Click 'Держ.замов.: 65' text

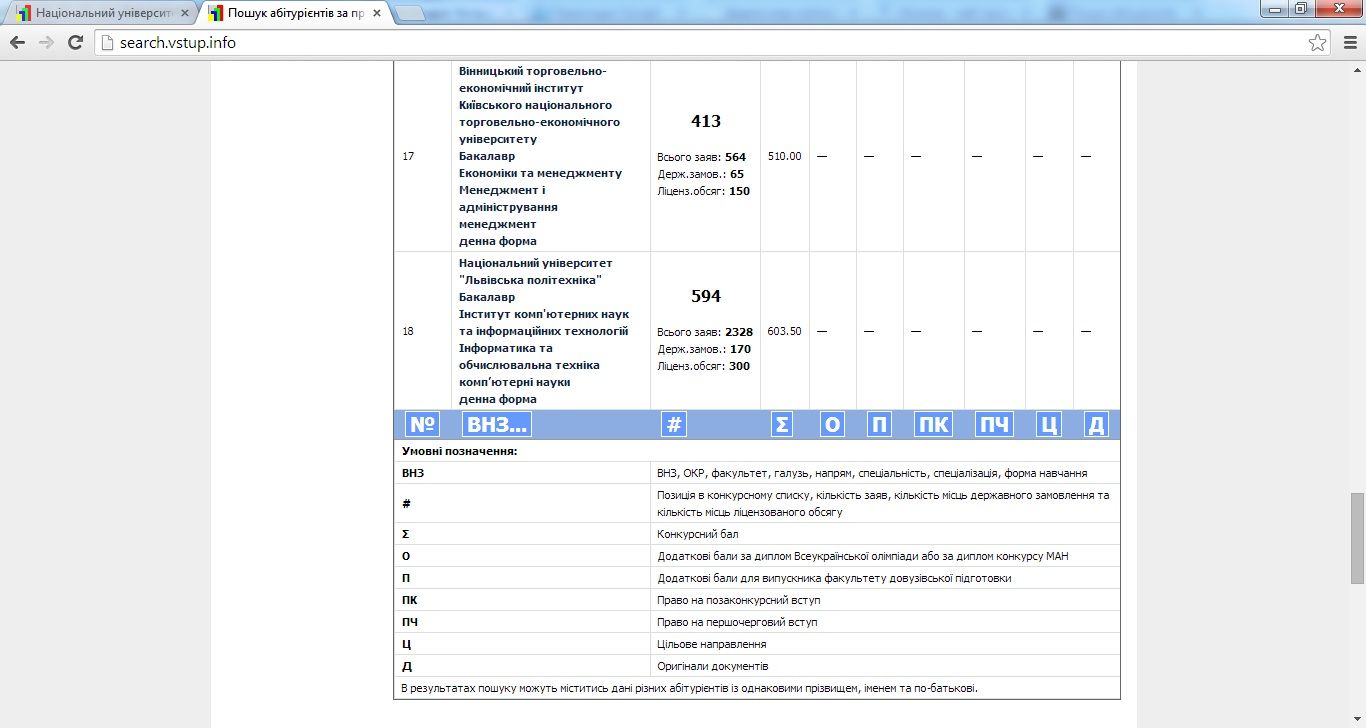coord(701,174)
